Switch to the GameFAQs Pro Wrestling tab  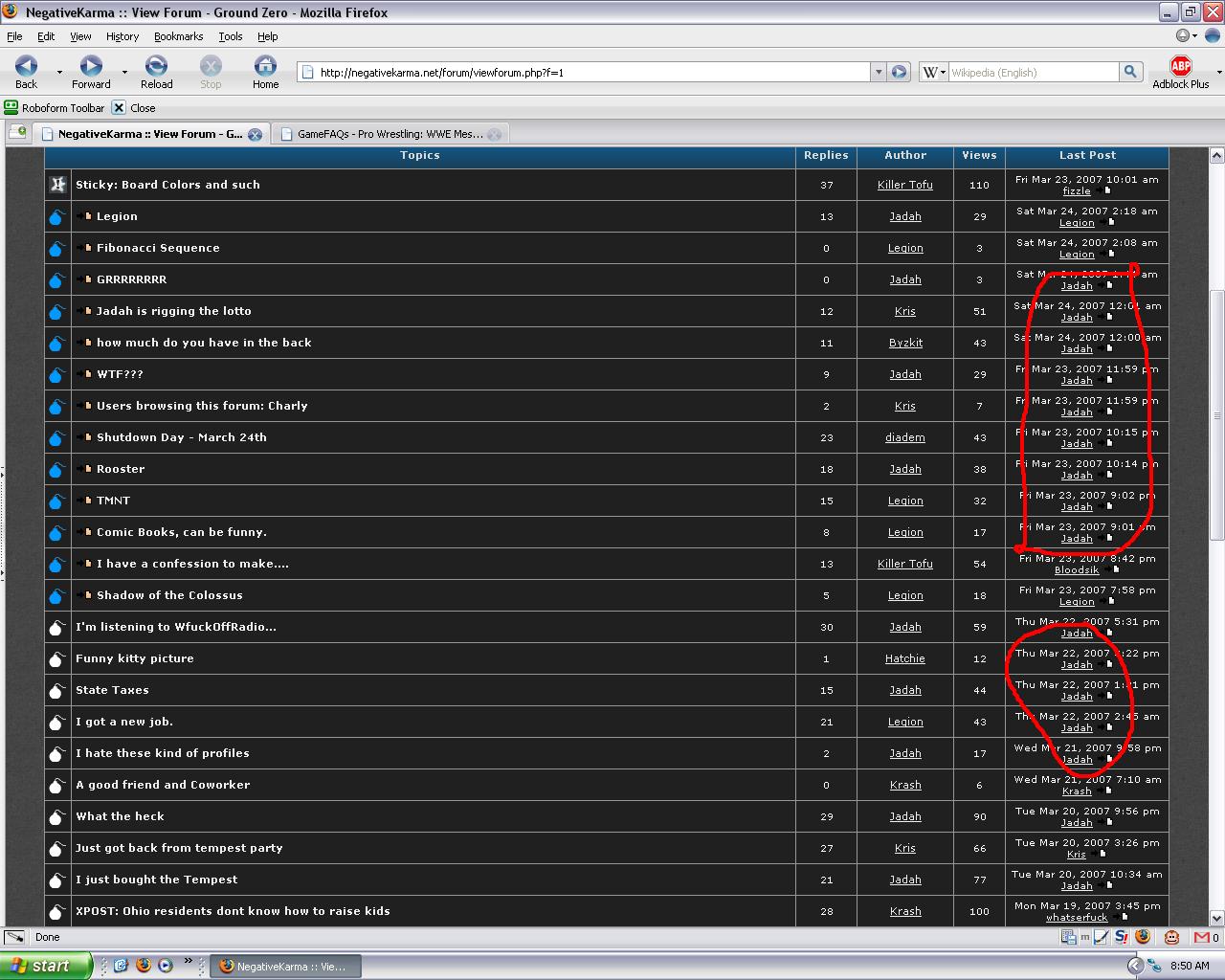tap(389, 134)
